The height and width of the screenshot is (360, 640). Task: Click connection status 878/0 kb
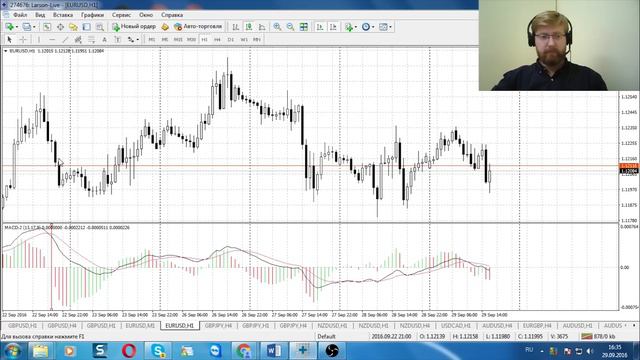coord(599,336)
